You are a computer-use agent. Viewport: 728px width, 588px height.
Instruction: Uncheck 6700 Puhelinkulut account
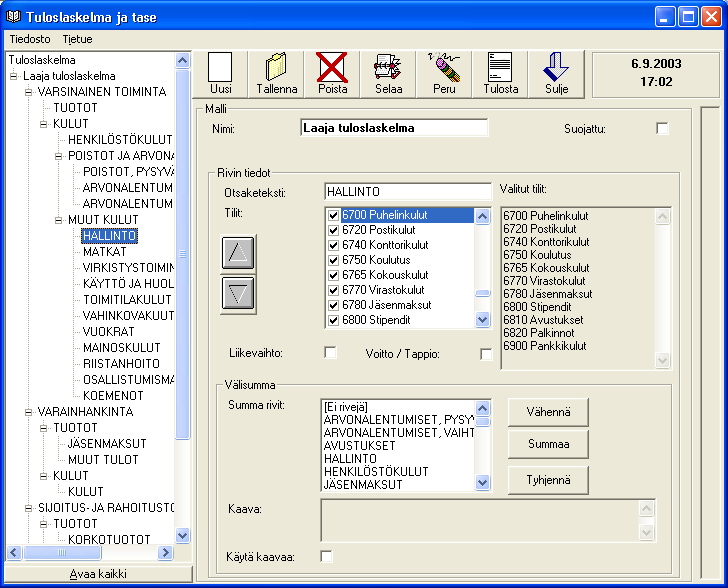pos(333,215)
